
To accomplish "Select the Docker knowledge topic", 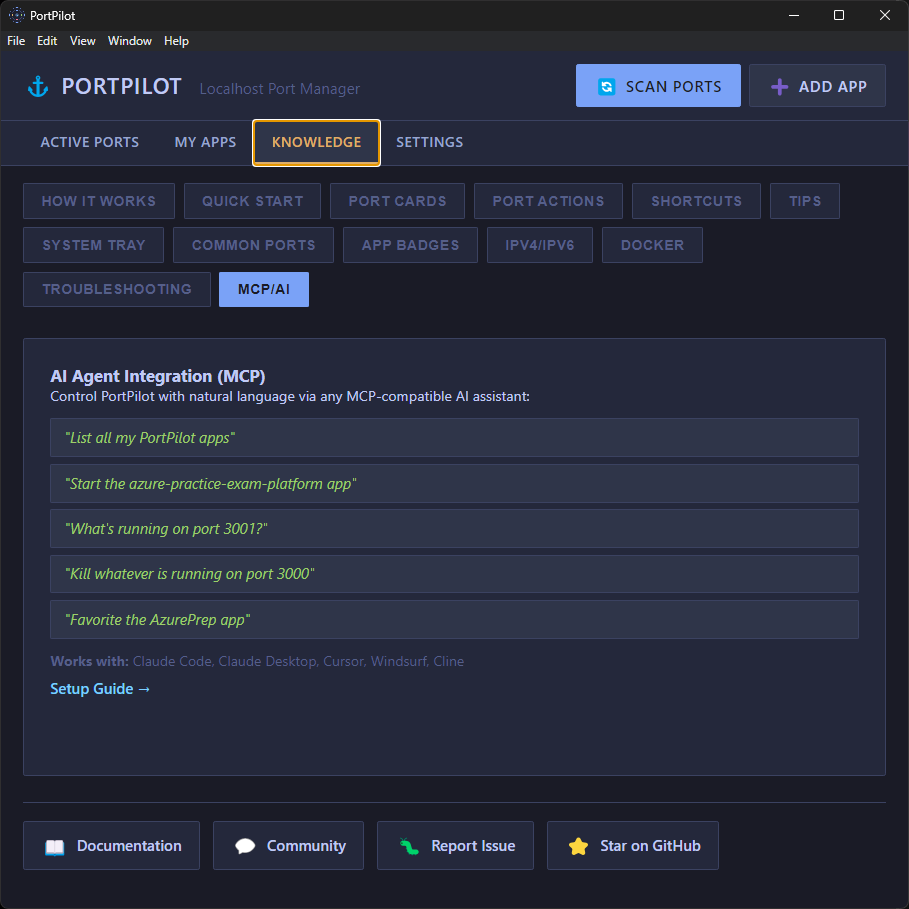I will (652, 245).
